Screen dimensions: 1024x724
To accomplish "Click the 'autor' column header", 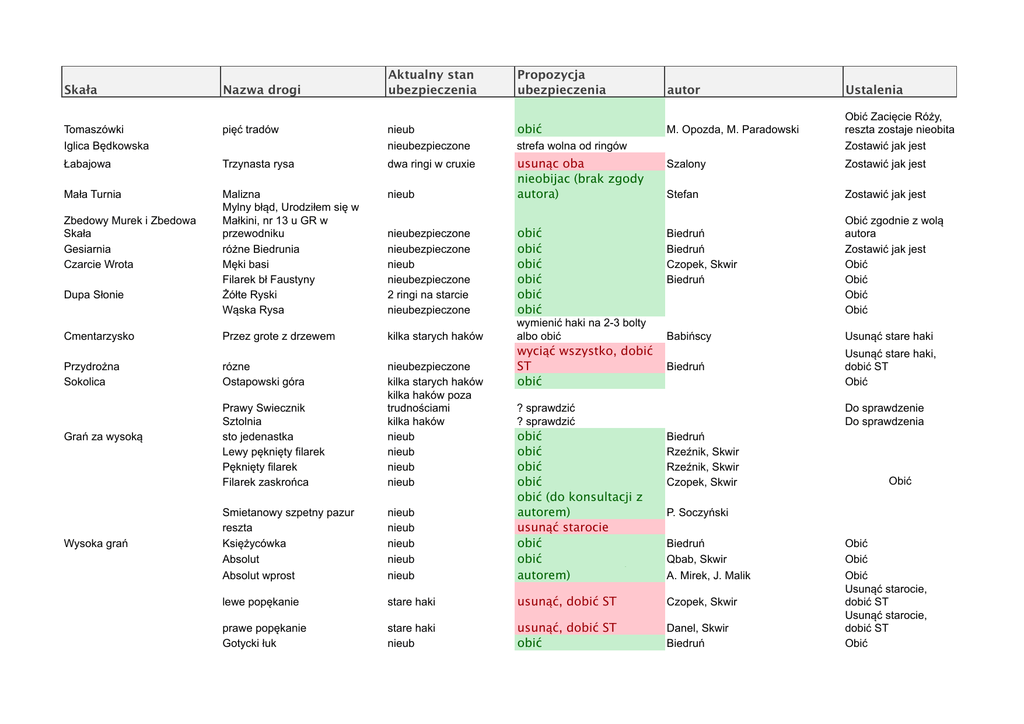I will pyautogui.click(x=684, y=89).
